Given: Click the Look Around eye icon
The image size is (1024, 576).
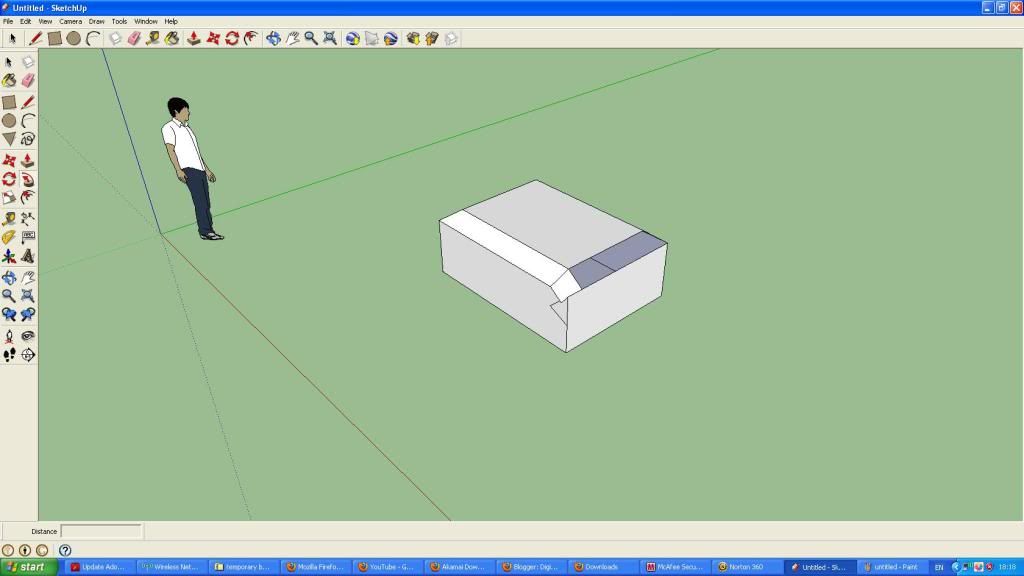Looking at the screenshot, I should point(28,336).
